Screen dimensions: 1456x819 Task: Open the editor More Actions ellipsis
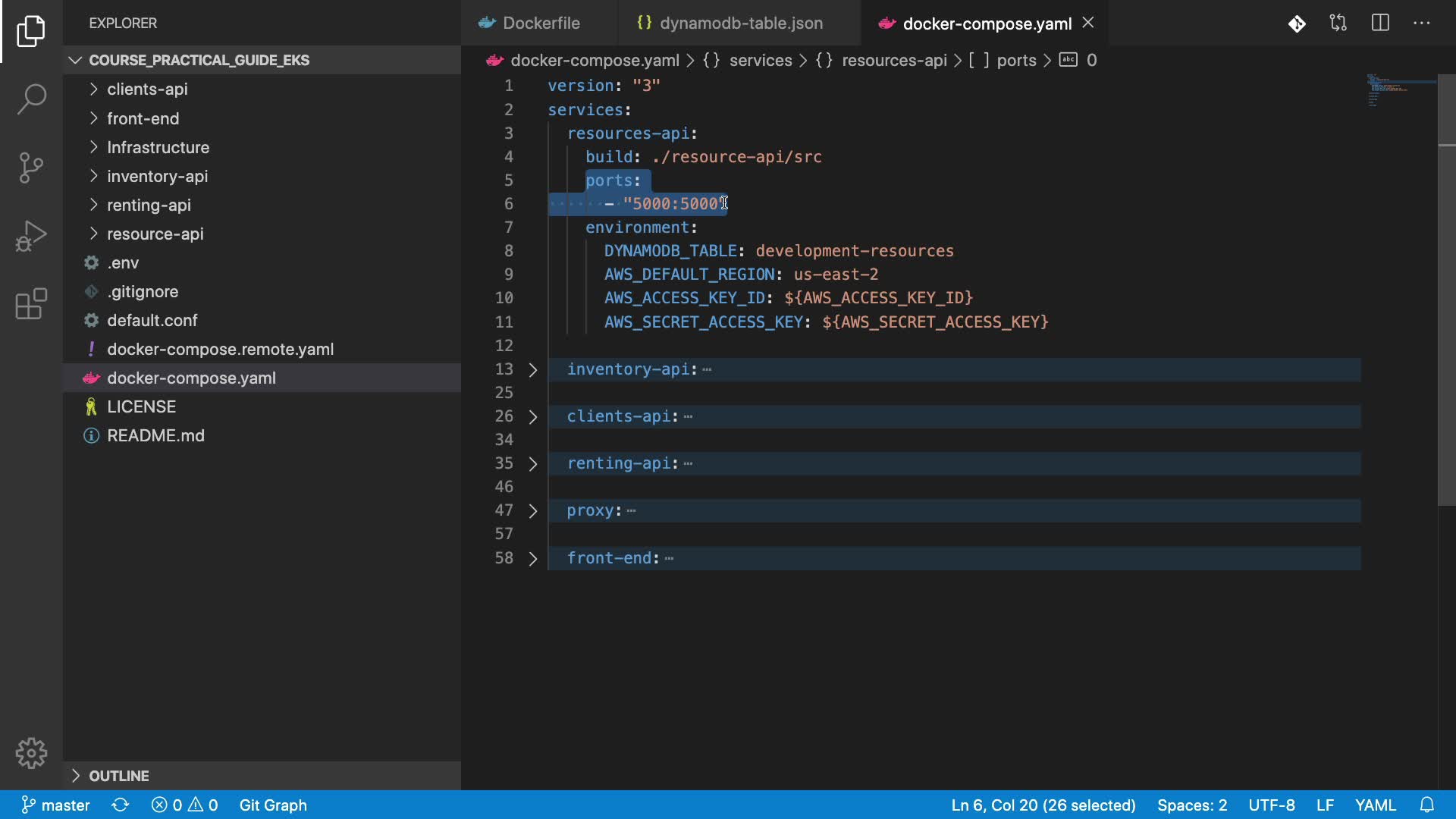(1421, 23)
